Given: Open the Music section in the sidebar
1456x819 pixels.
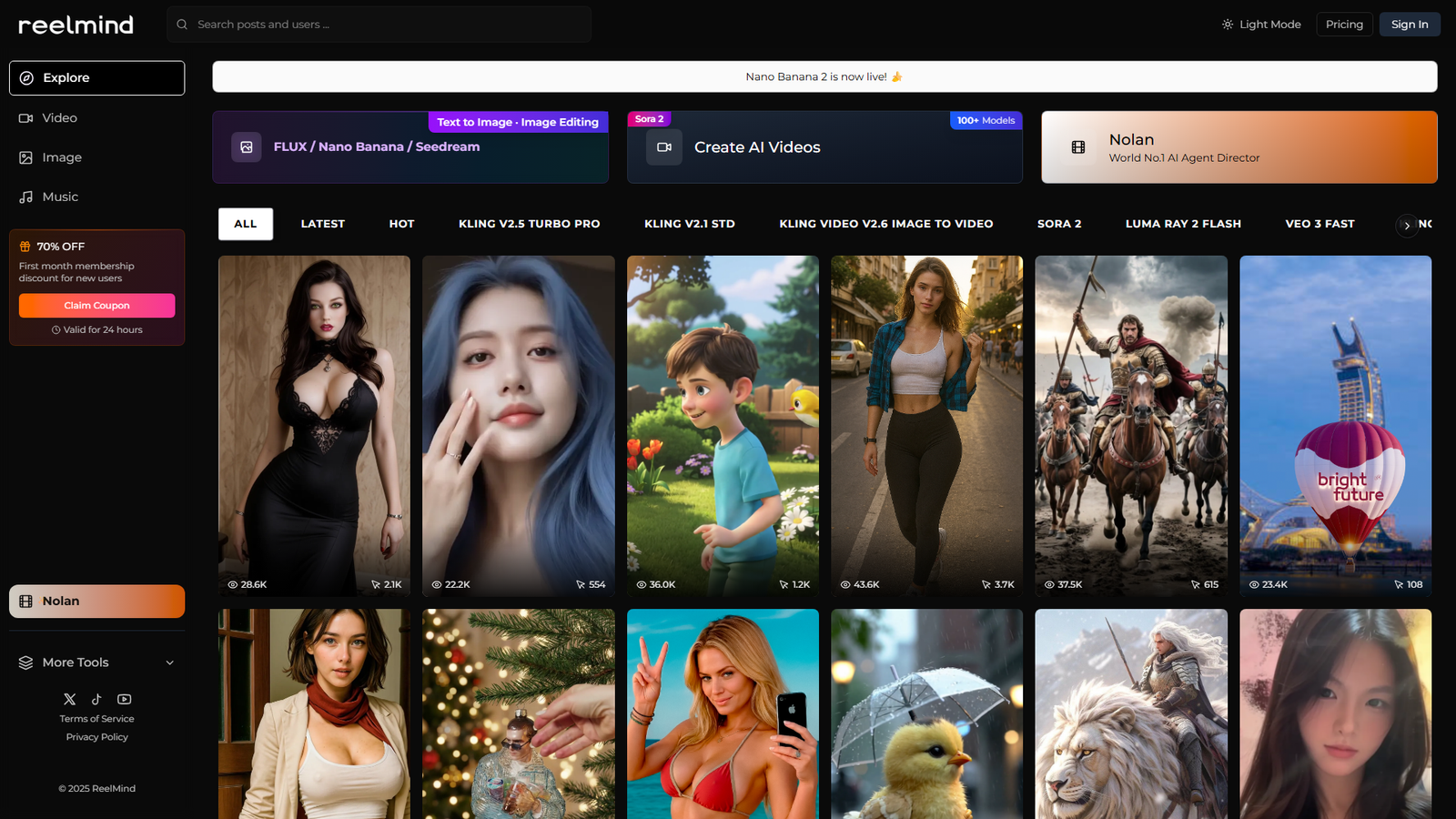Looking at the screenshot, I should tap(59, 197).
